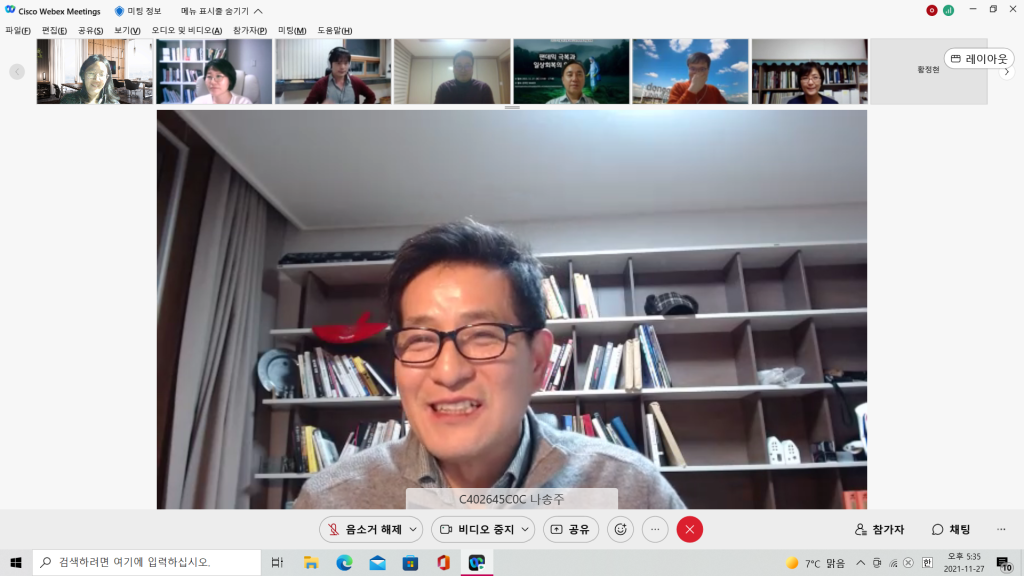Open File Explorer from taskbar
The height and width of the screenshot is (576, 1024).
pyautogui.click(x=311, y=562)
